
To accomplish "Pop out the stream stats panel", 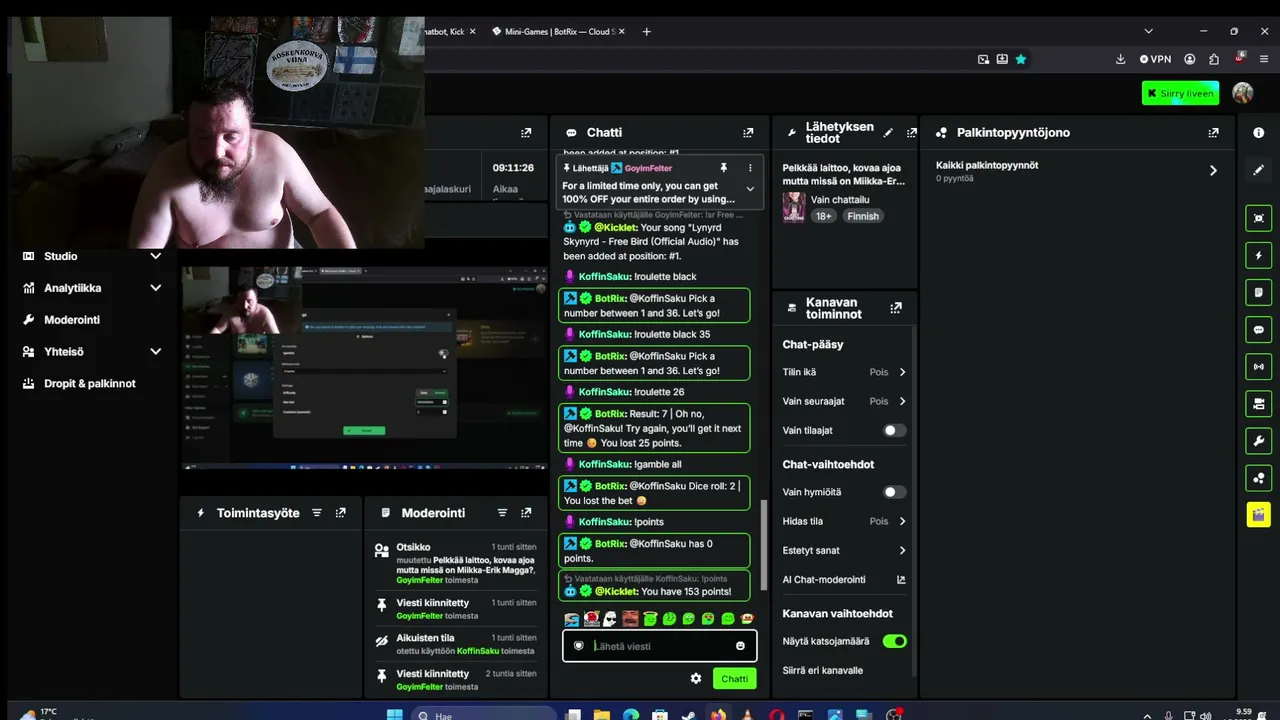I will pos(526,132).
